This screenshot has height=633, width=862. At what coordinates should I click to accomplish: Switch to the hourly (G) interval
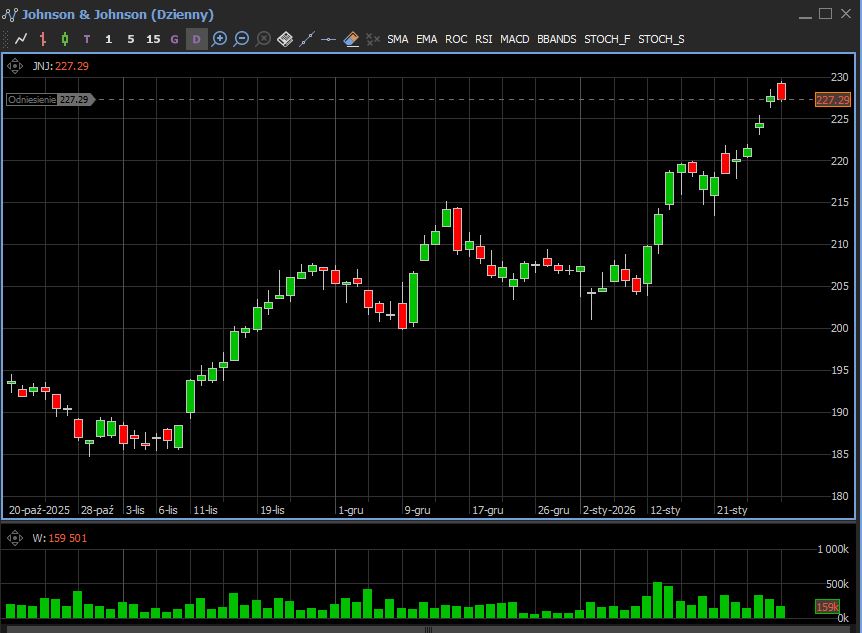[x=175, y=39]
